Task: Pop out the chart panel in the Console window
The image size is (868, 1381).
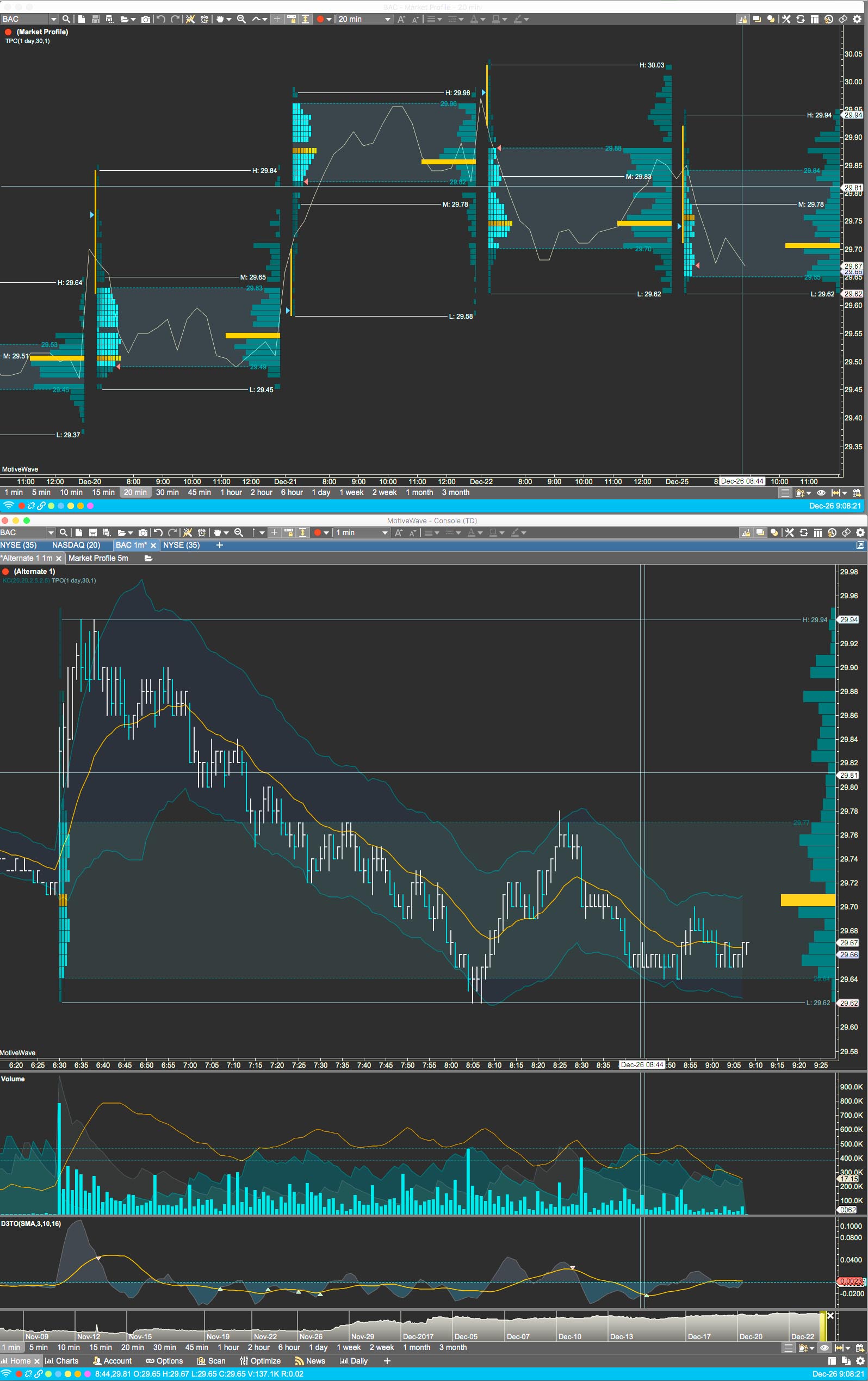Action: pyautogui.click(x=860, y=545)
